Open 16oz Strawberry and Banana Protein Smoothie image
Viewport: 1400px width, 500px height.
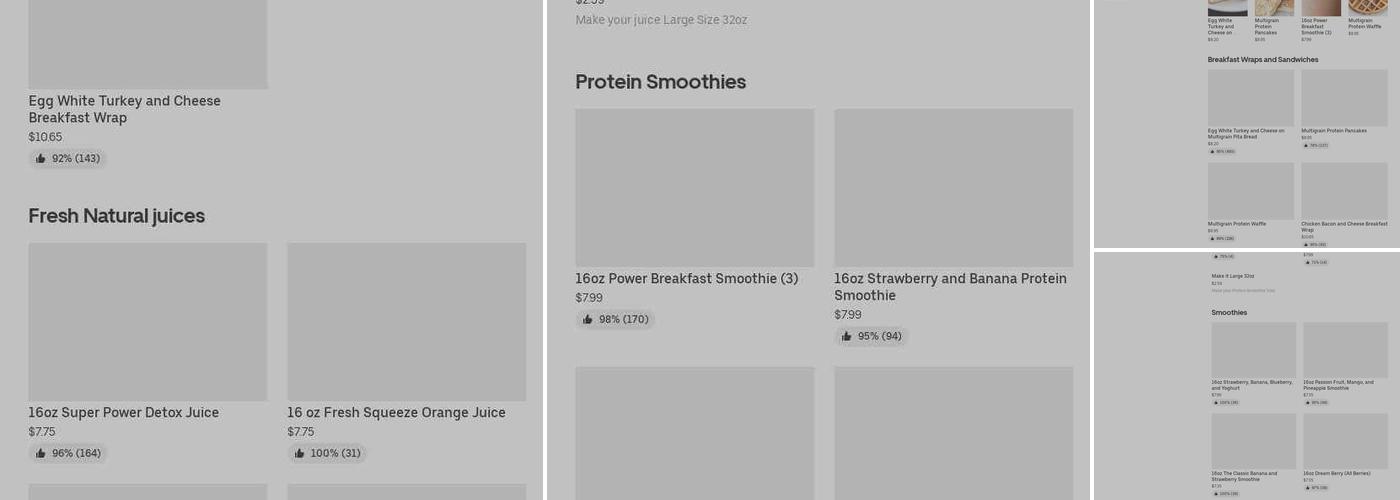point(953,187)
